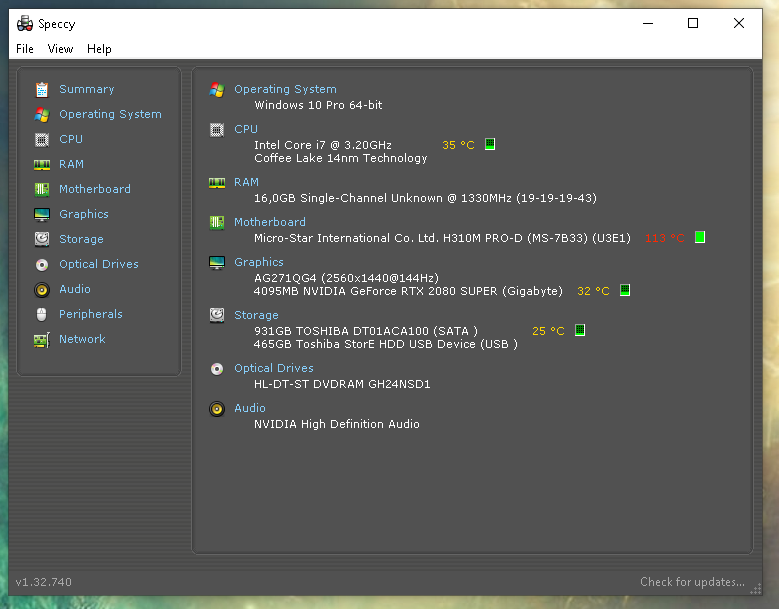This screenshot has width=779, height=609.
Task: Click the Audio speaker icon in sidebar
Action: [42, 290]
